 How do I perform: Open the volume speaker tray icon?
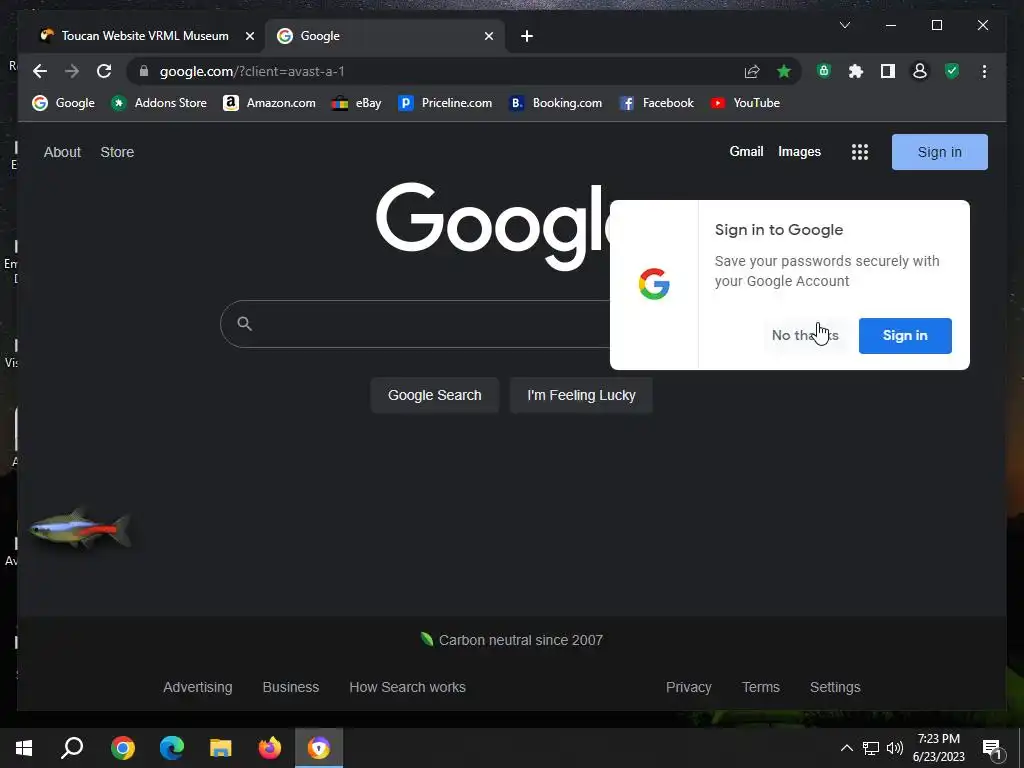(895, 748)
